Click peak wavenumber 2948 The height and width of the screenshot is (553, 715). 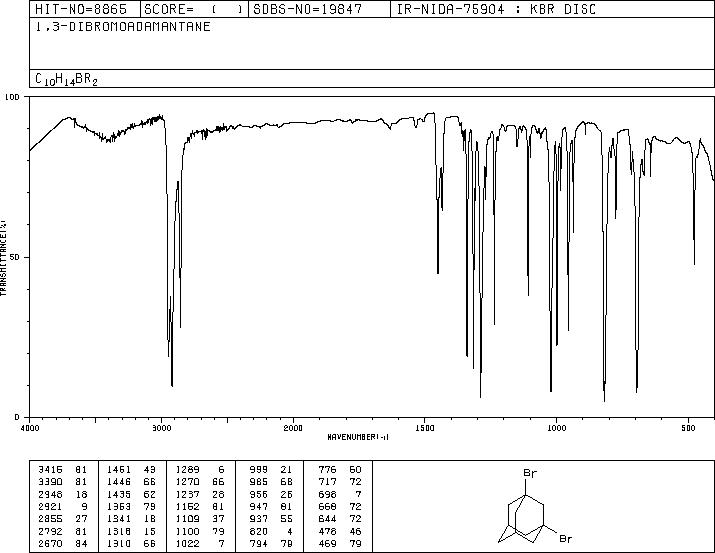(x=51, y=494)
